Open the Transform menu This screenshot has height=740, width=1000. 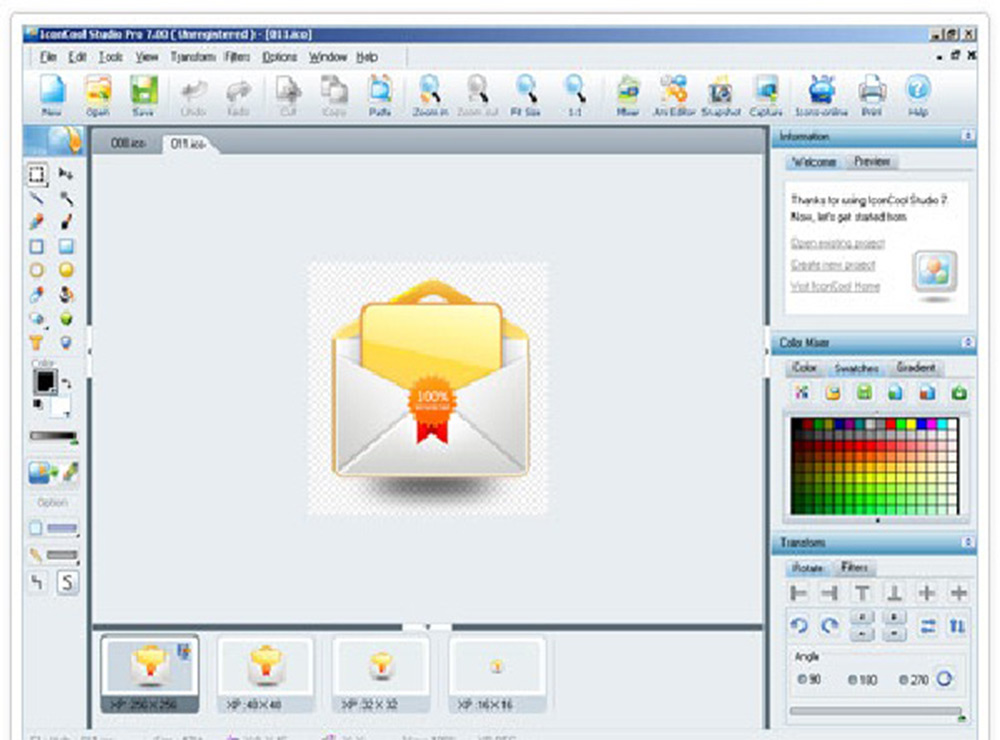(x=193, y=57)
